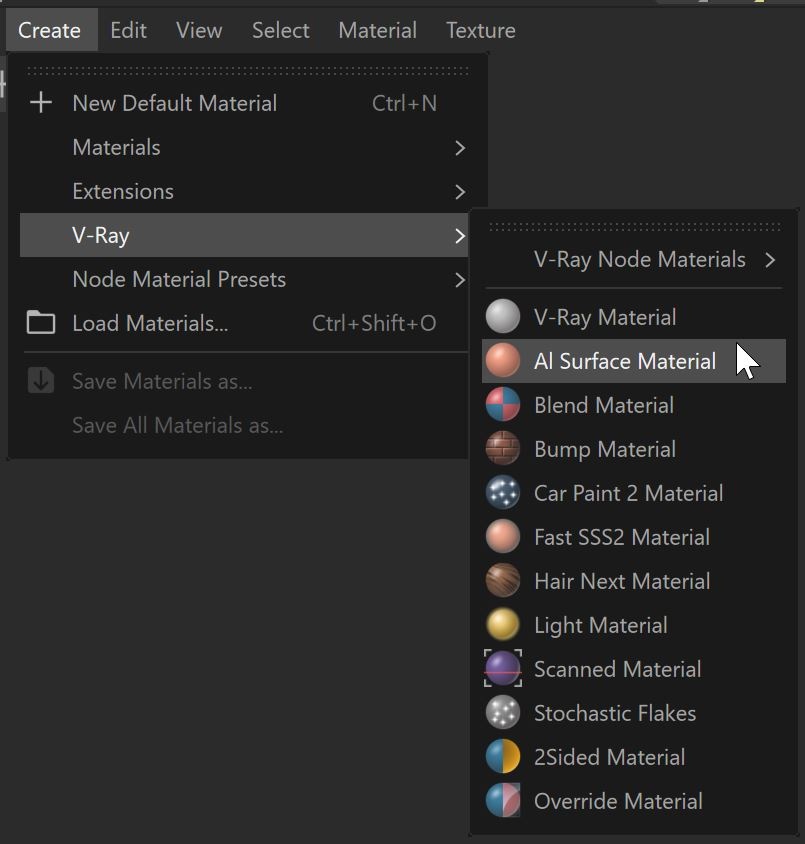Expand the Materials submenu arrow
The width and height of the screenshot is (805, 844).
click(x=459, y=148)
